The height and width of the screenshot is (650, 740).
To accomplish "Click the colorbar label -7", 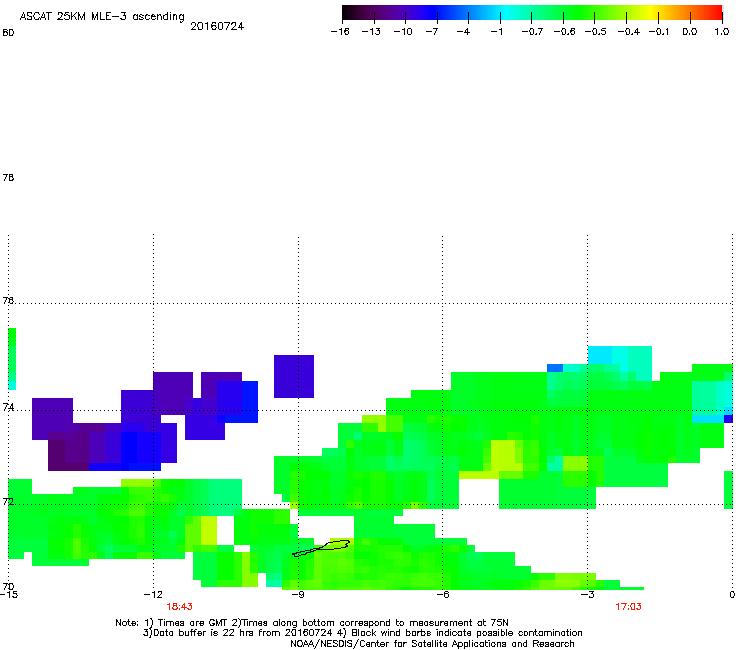I will click(x=432, y=32).
